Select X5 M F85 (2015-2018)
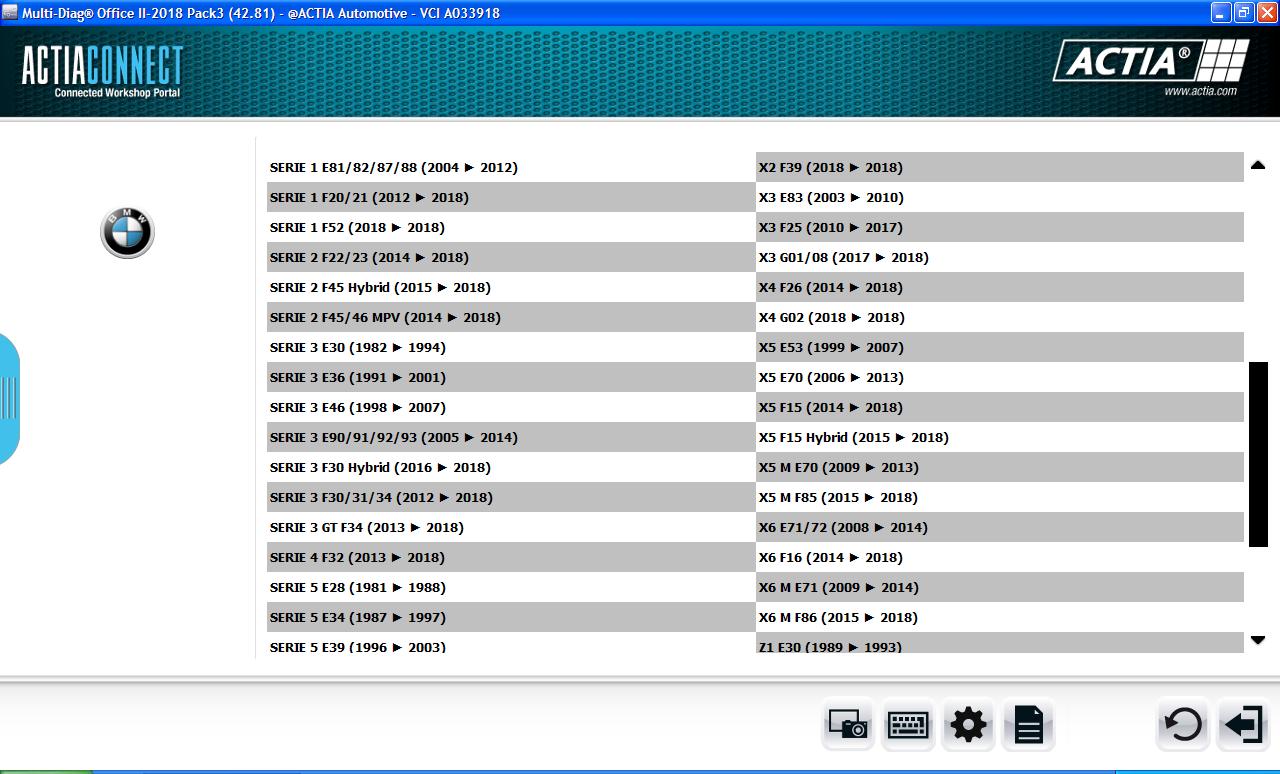 (1000, 497)
